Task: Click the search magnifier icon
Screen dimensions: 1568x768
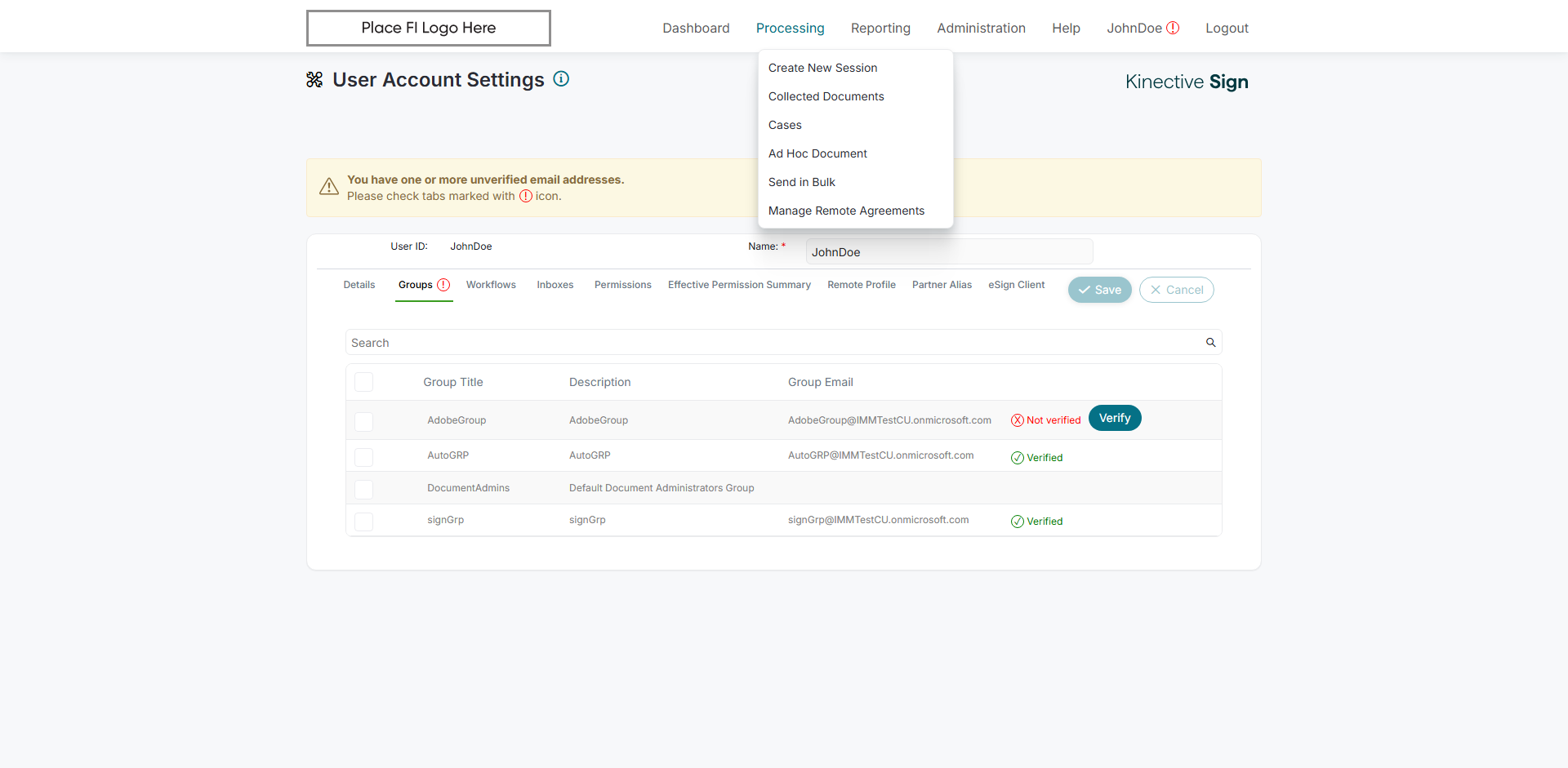Action: pos(1211,343)
